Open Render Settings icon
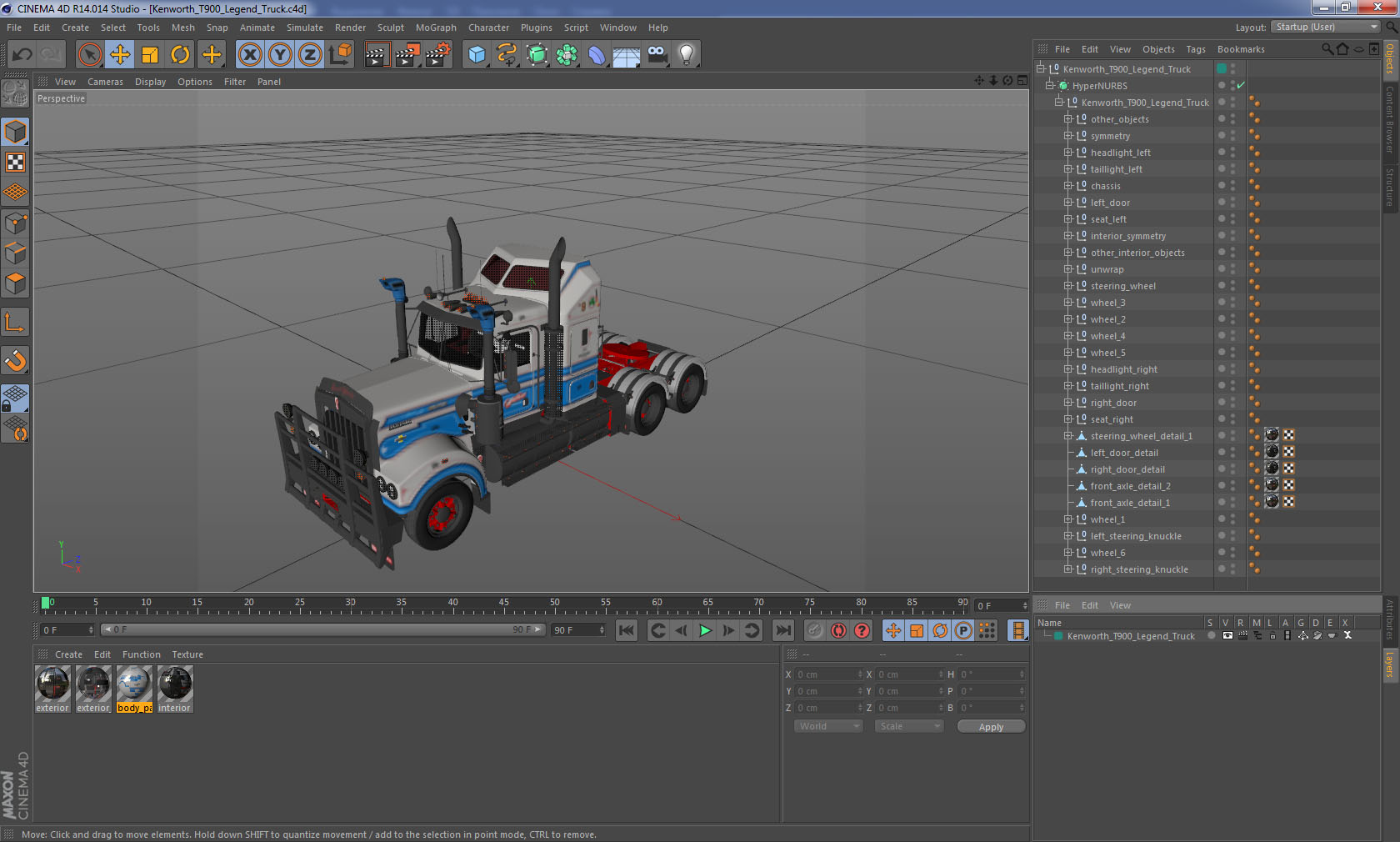Image resolution: width=1400 pixels, height=842 pixels. [438, 55]
